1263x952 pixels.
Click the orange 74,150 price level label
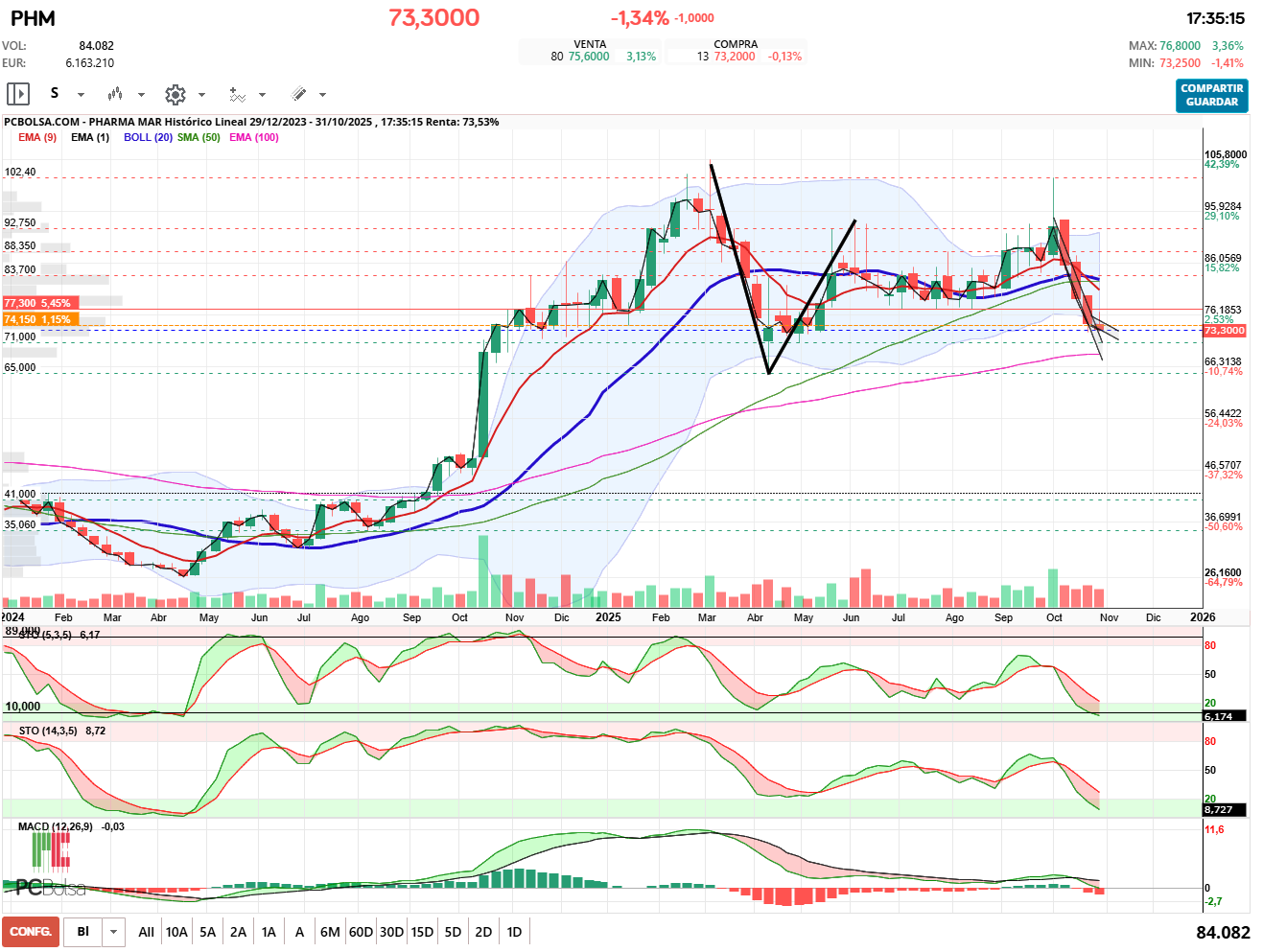pos(38,319)
